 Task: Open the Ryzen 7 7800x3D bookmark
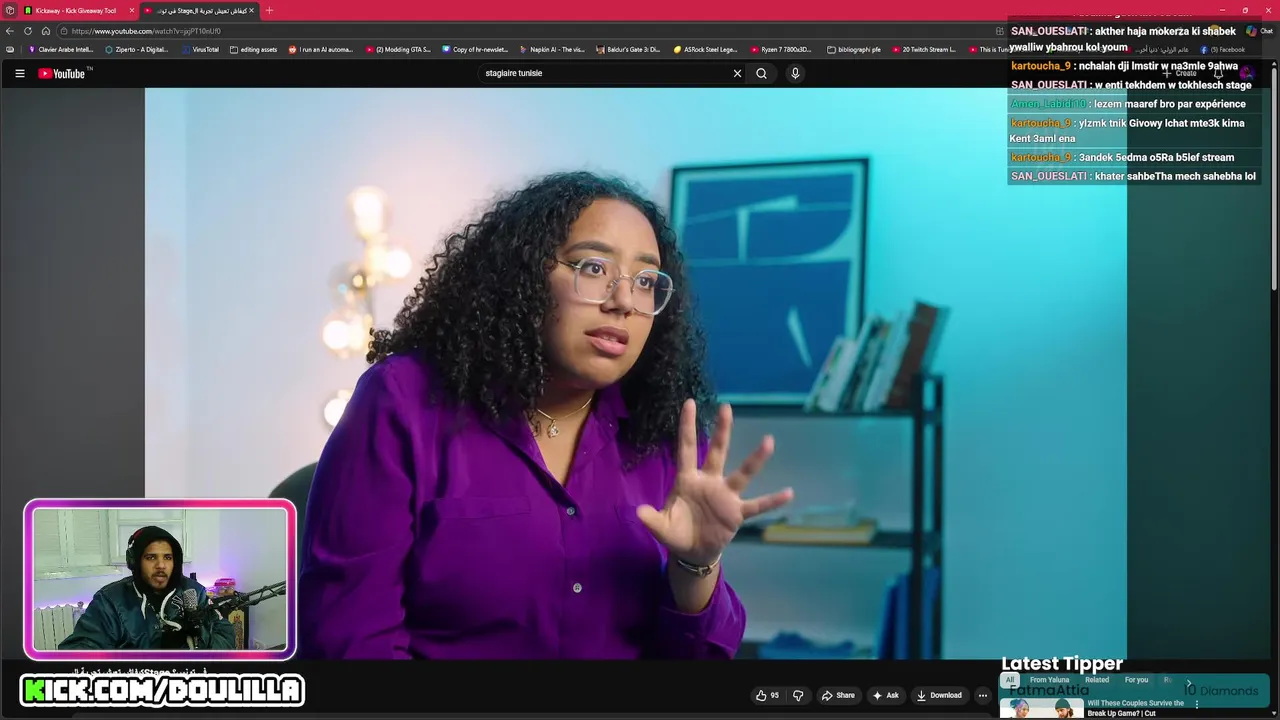tap(781, 49)
